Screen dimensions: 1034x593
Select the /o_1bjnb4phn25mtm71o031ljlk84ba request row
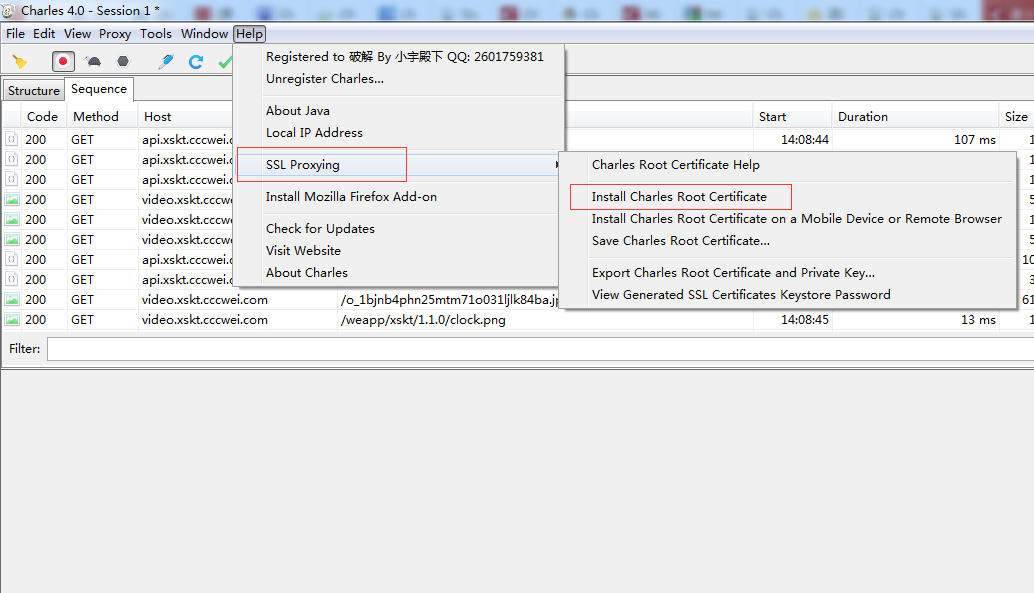click(x=449, y=300)
